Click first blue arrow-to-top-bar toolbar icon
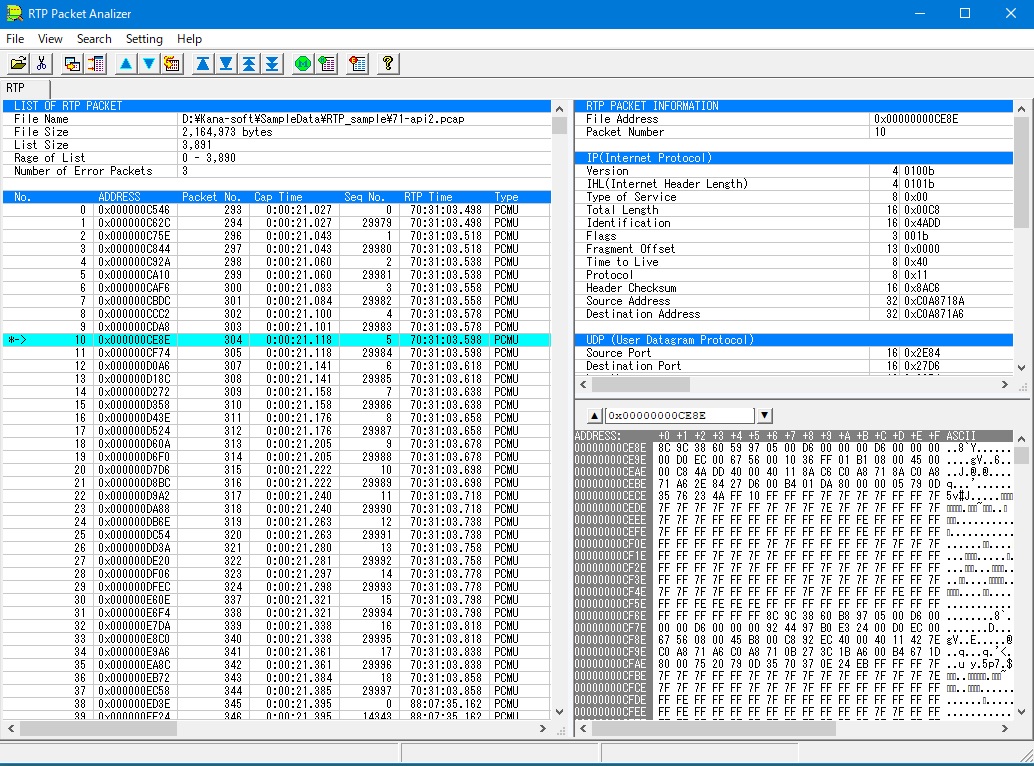The height and width of the screenshot is (766, 1034). pyautogui.click(x=203, y=64)
